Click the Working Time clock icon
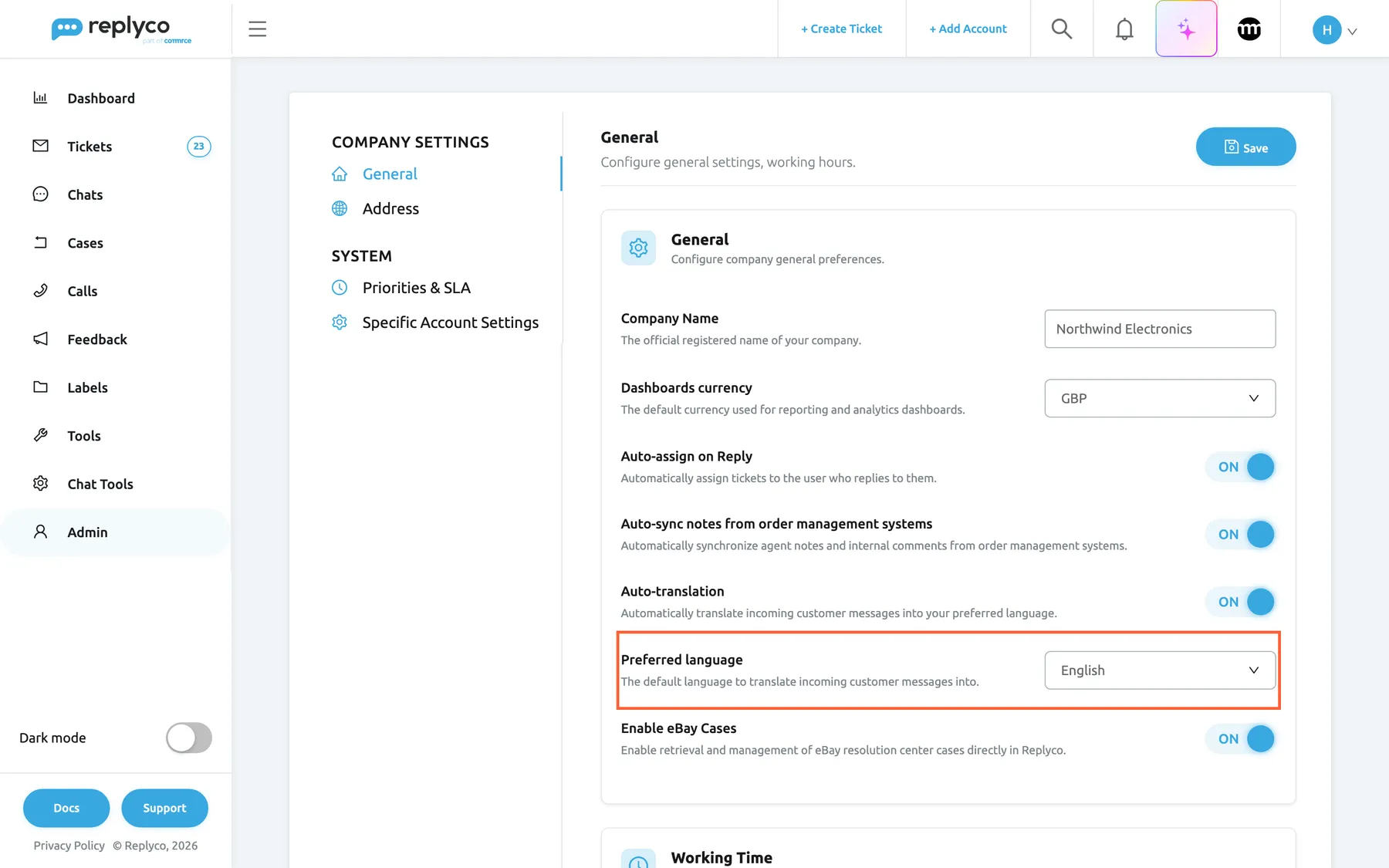 click(x=638, y=859)
